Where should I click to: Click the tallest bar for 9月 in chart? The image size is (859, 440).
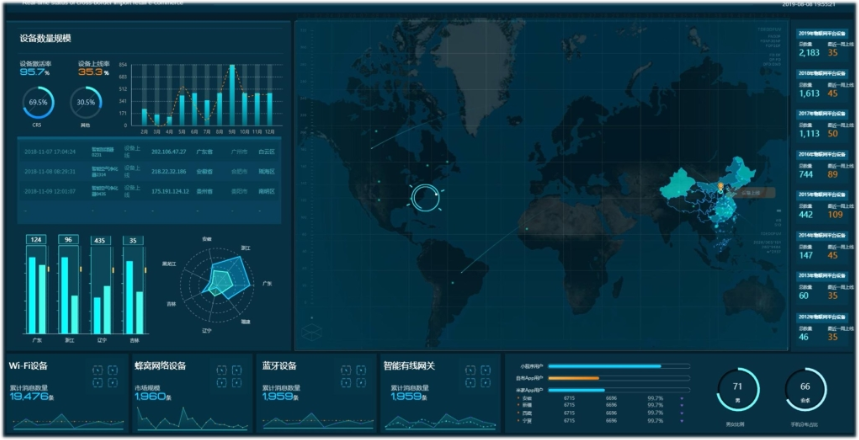click(233, 95)
